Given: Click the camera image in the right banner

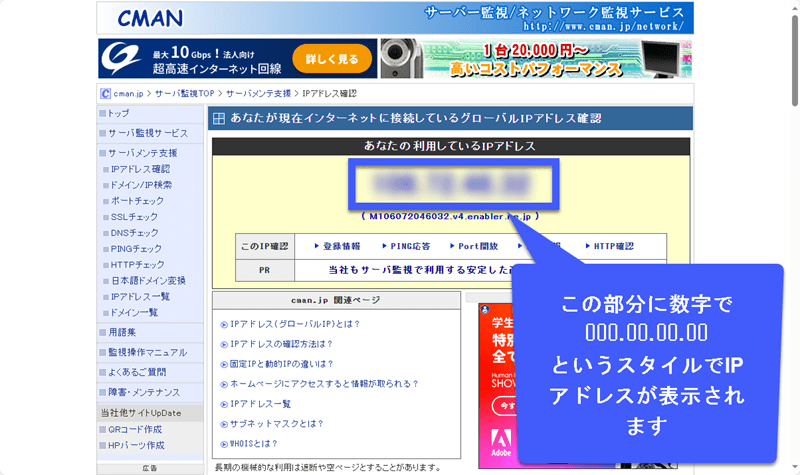Looking at the screenshot, I should point(400,59).
